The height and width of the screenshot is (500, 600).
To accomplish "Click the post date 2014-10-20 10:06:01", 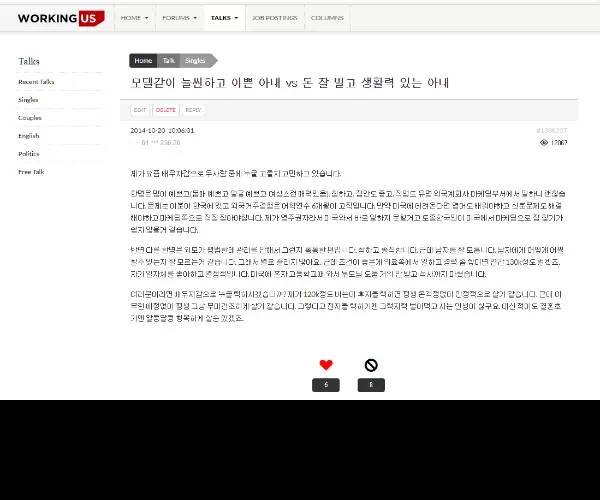I will (x=162, y=130).
